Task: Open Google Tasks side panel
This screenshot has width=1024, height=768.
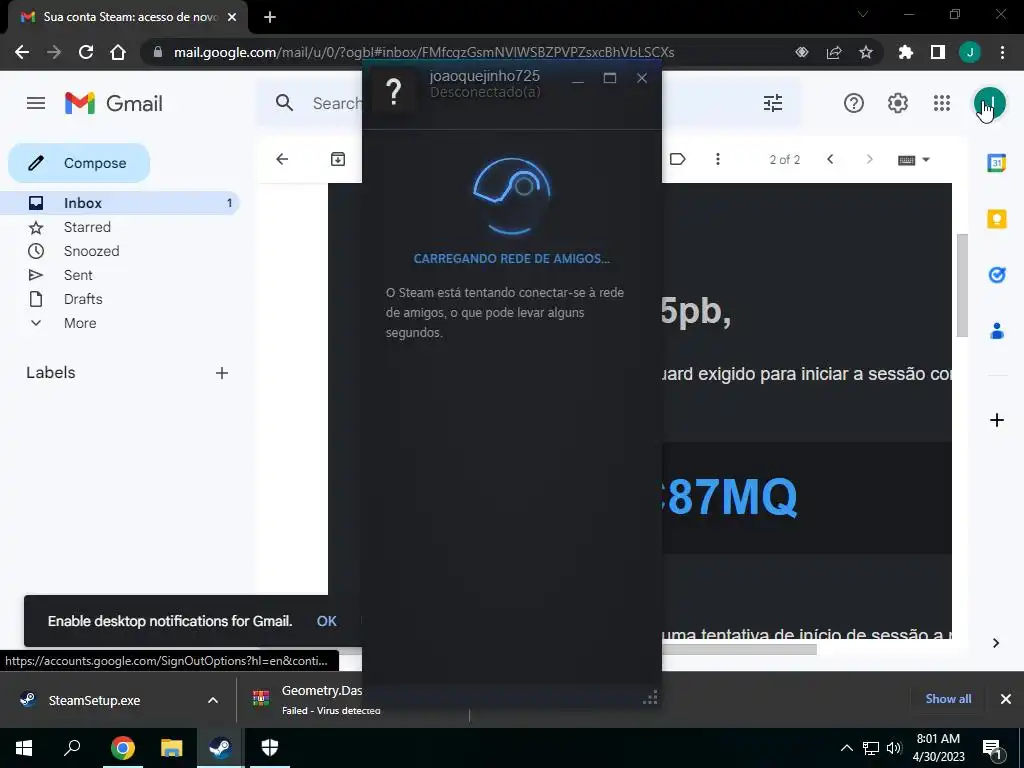Action: [x=997, y=275]
